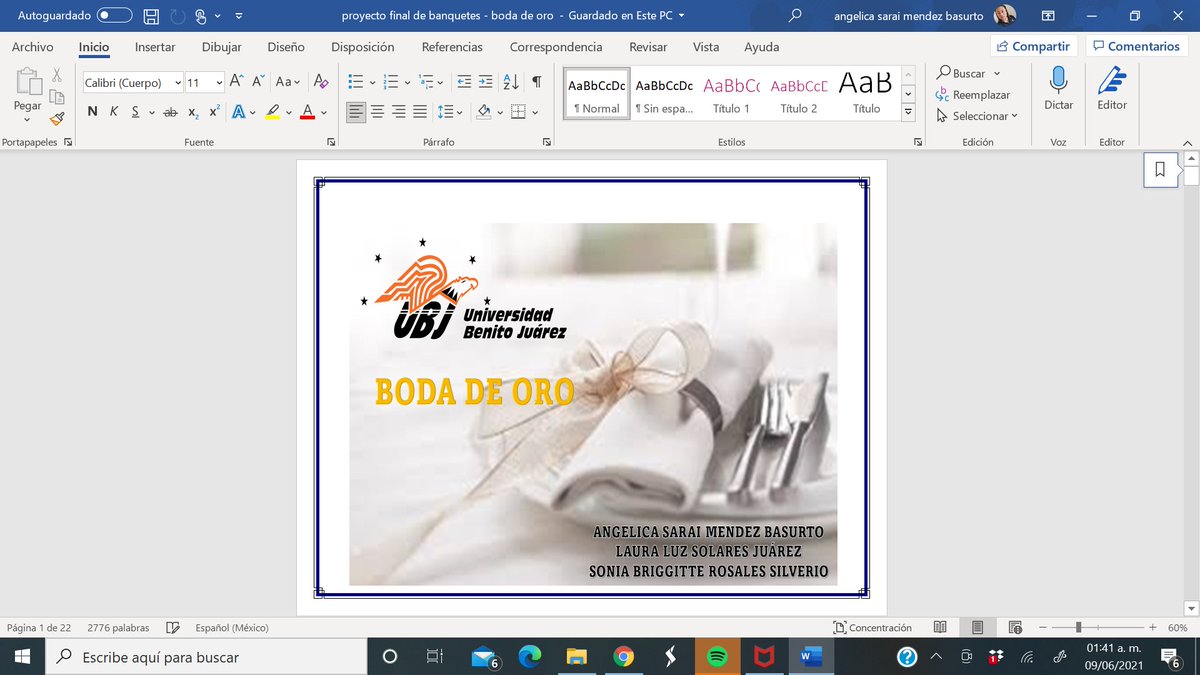Open Google Chrome from taskbar

tap(623, 657)
